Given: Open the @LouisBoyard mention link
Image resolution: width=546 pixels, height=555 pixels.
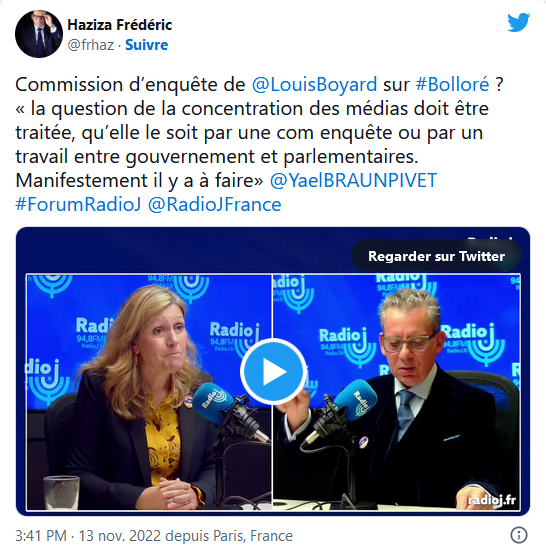Looking at the screenshot, I should (314, 85).
